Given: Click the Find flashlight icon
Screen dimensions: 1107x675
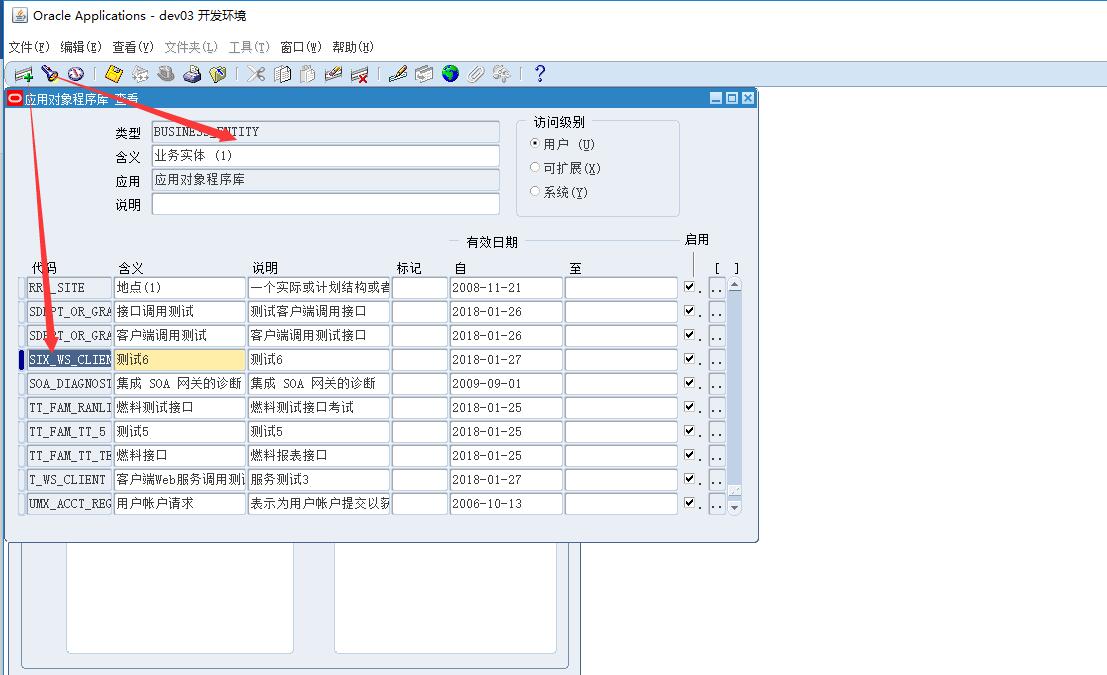Looking at the screenshot, I should (49, 74).
